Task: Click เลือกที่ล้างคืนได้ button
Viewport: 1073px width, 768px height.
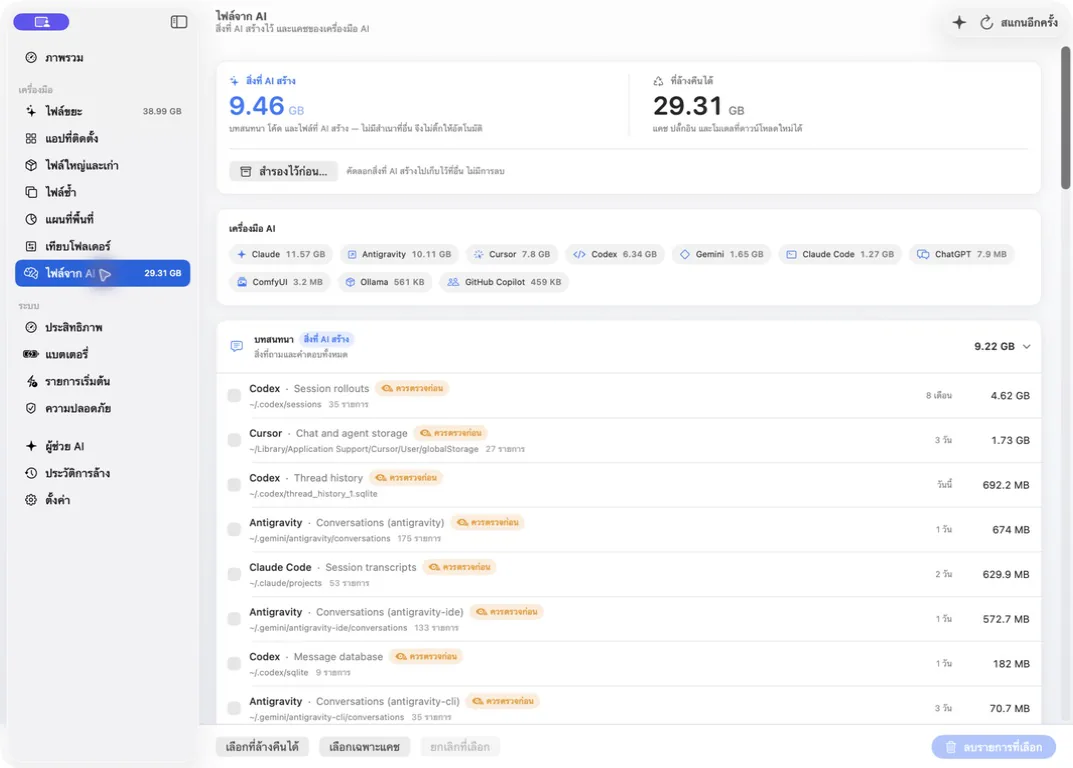Action: point(262,747)
